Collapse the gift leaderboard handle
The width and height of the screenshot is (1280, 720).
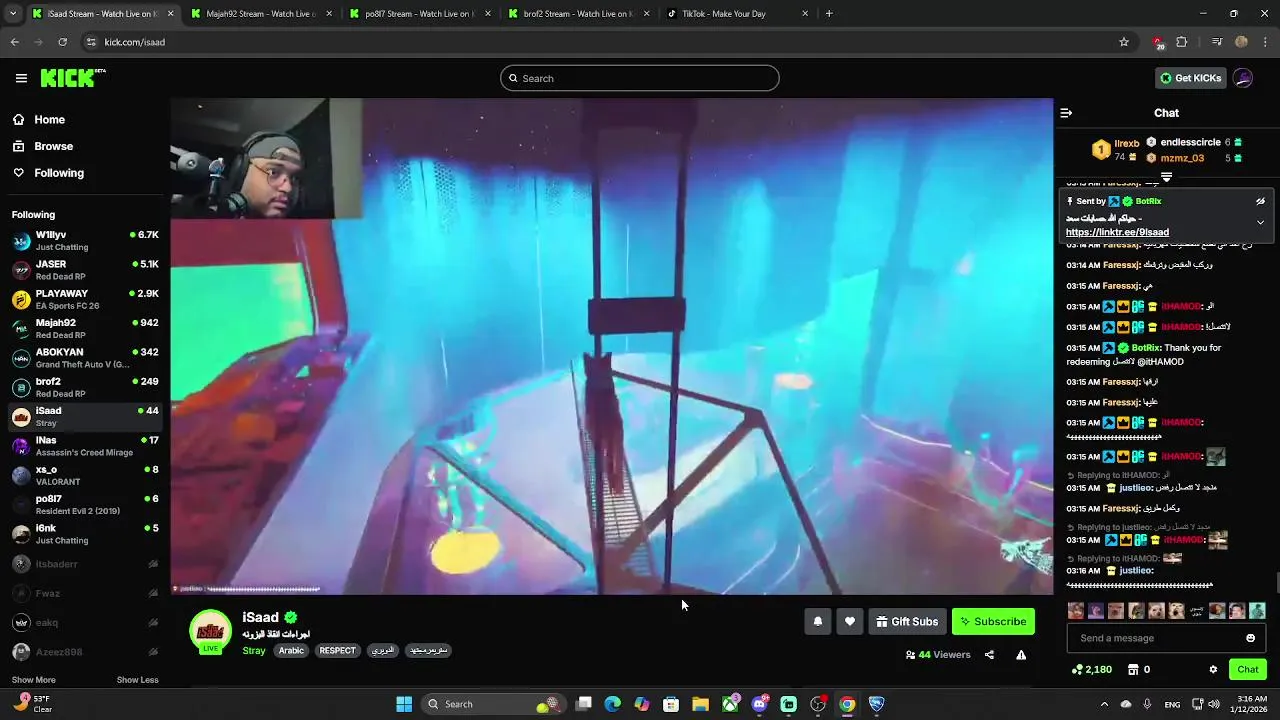[x=1166, y=177]
